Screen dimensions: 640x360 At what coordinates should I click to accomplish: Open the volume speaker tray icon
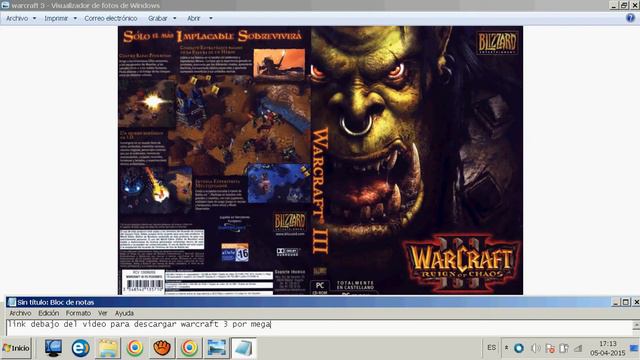(535, 348)
